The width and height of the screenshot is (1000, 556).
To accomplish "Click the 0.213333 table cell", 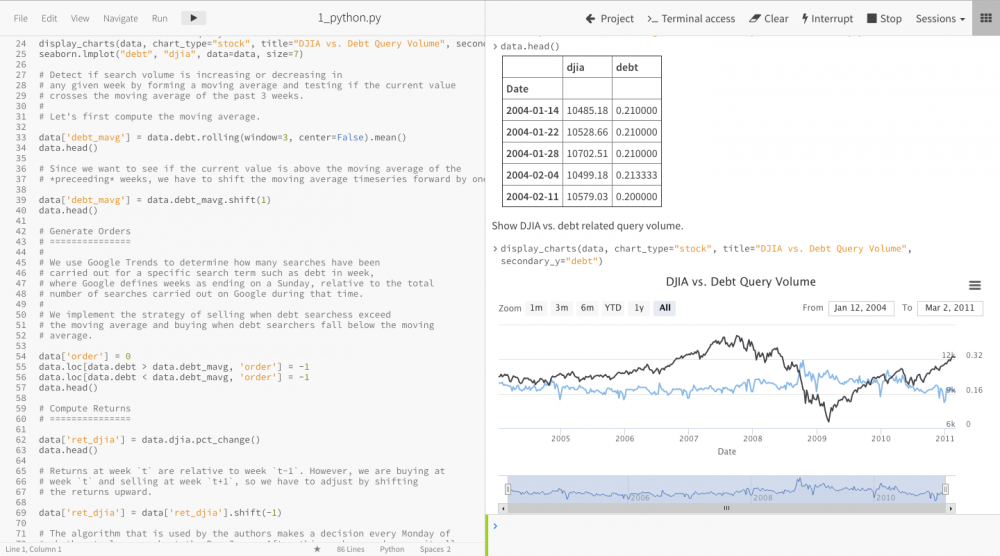I will [x=636, y=175].
